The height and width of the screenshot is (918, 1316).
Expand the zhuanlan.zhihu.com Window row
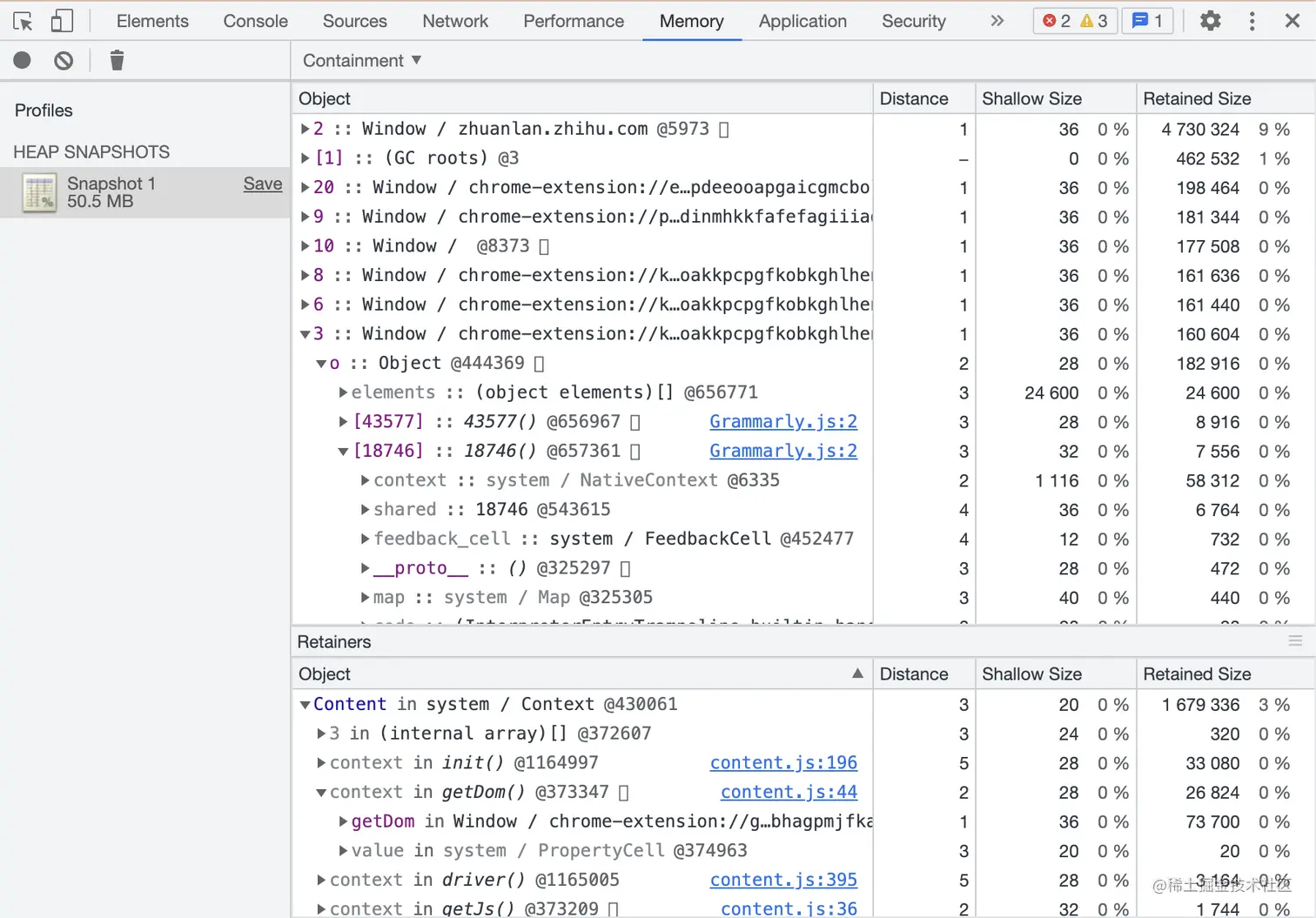305,129
